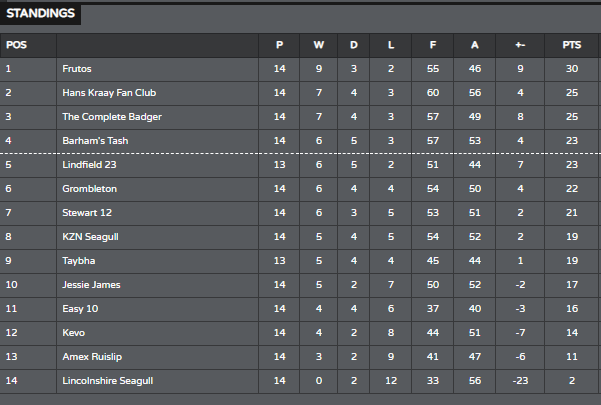Viewport: 601px width, 405px height.
Task: Sort by W wins column header
Action: (x=319, y=45)
